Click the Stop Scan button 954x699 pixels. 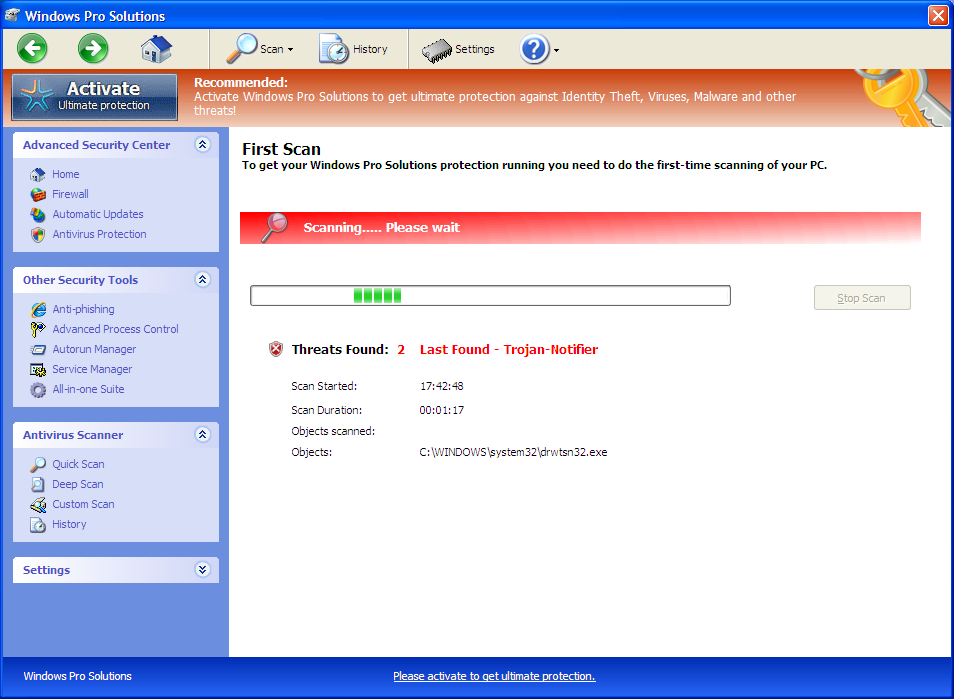pyautogui.click(x=862, y=298)
